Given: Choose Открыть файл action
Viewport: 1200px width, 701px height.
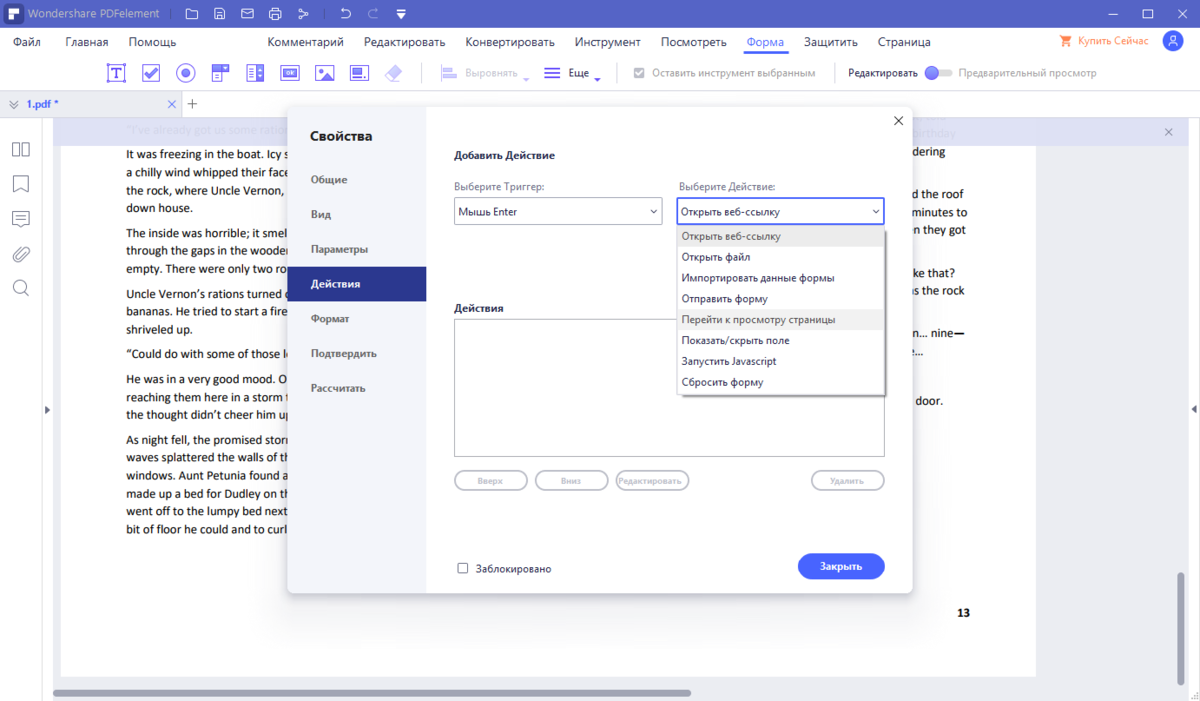Looking at the screenshot, I should click(x=780, y=257).
